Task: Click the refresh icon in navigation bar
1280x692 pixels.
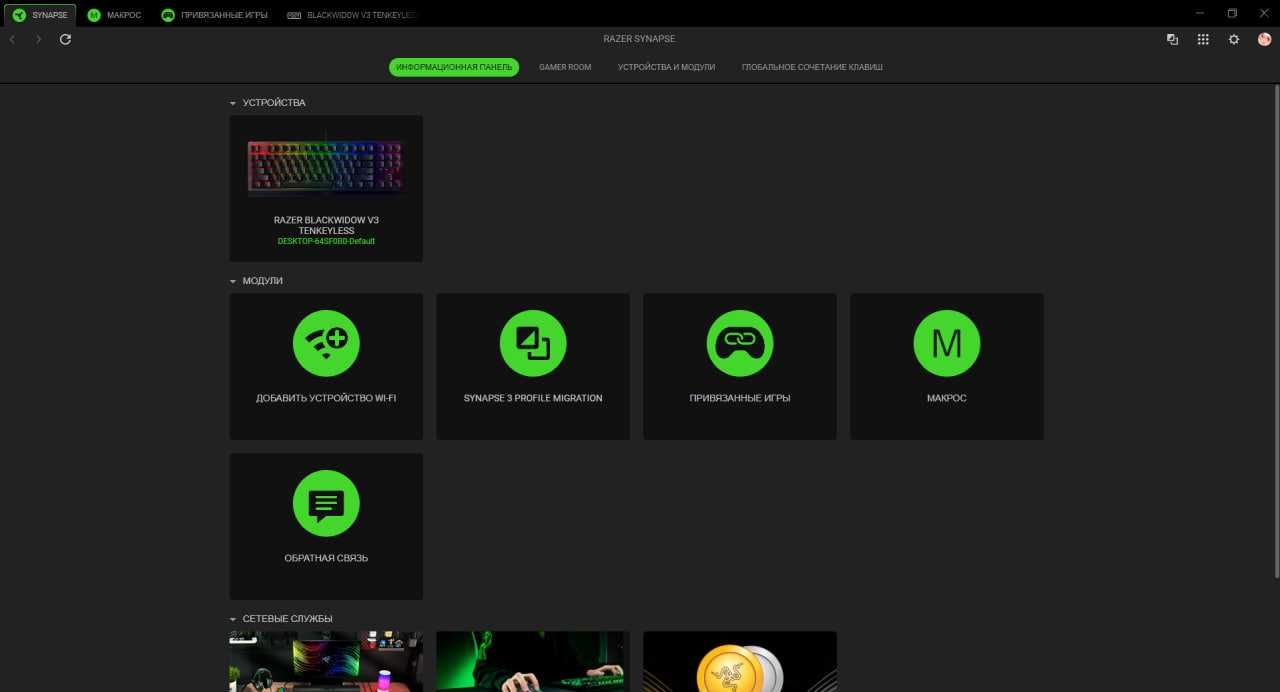Action: click(65, 39)
